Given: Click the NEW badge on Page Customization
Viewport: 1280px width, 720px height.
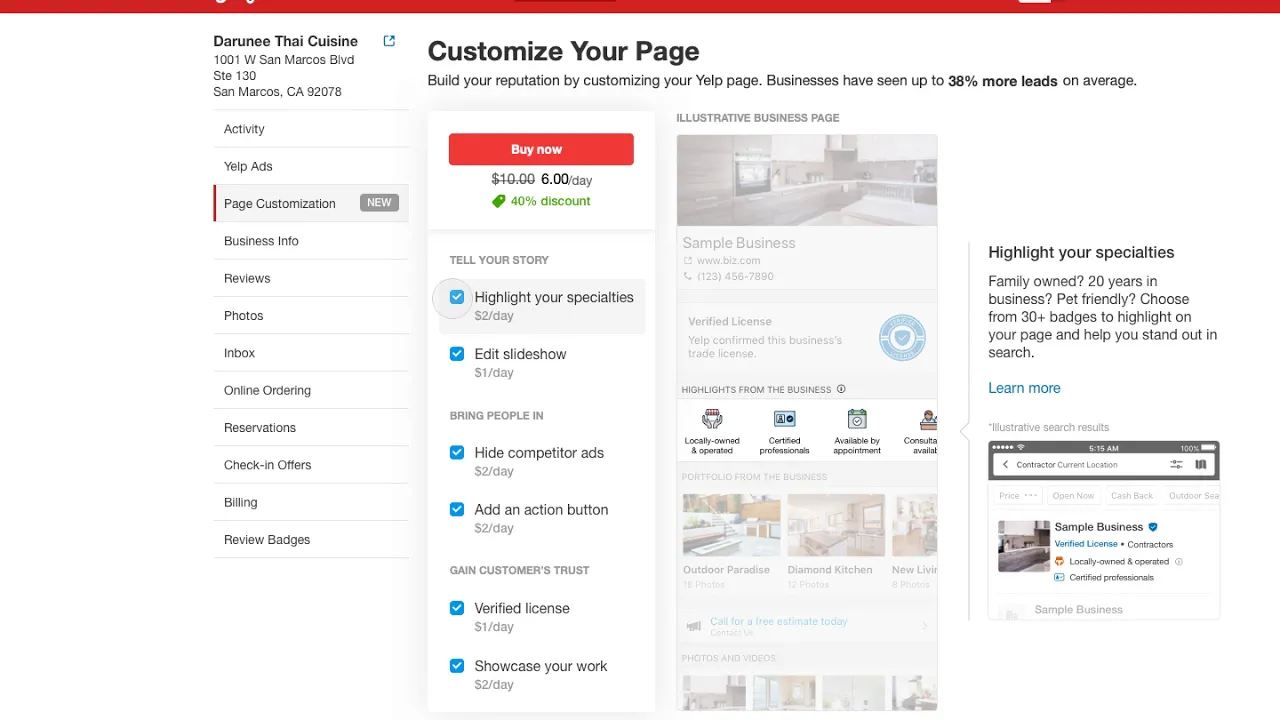Looking at the screenshot, I should 379,202.
